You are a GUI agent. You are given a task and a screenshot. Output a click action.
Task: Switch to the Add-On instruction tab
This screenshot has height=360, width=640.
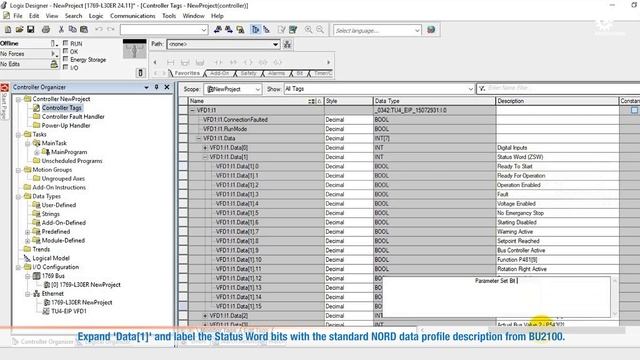[x=220, y=73]
